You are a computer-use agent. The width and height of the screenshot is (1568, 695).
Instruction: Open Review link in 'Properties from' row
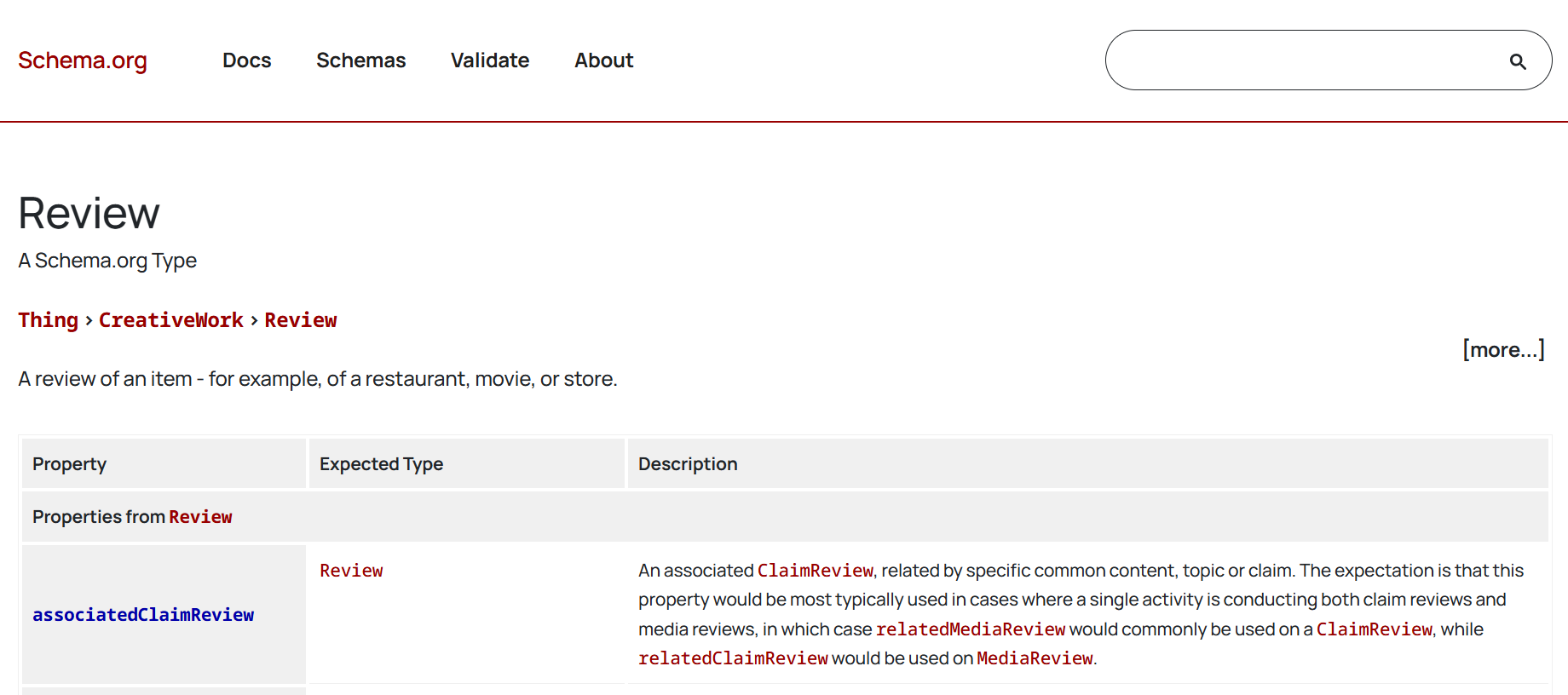pyautogui.click(x=200, y=517)
